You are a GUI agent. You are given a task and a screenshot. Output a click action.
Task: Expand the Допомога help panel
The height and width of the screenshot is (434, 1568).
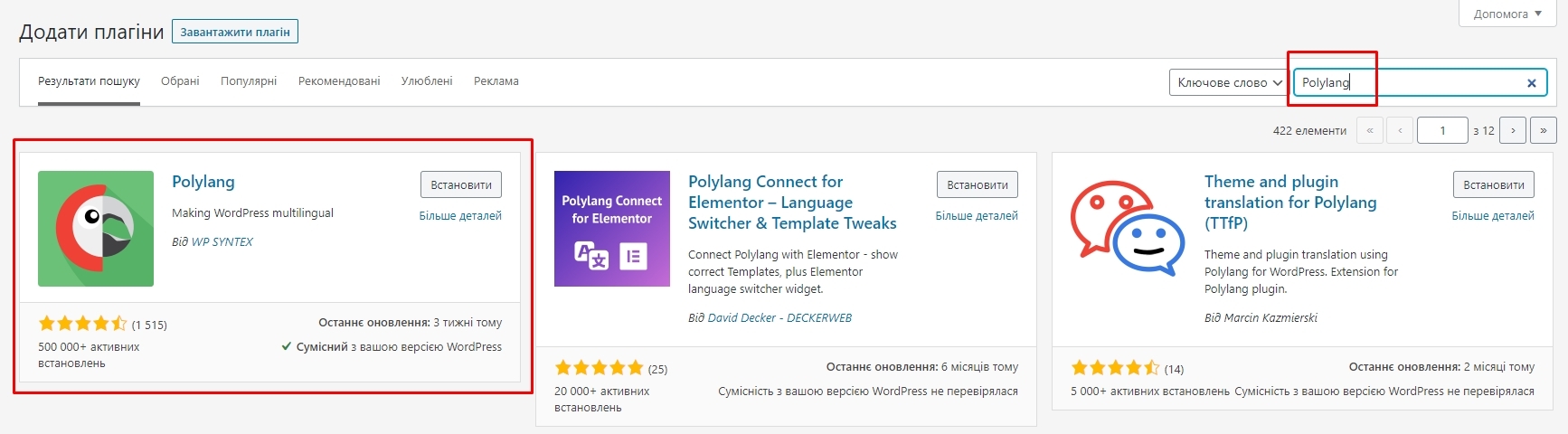click(x=1507, y=14)
